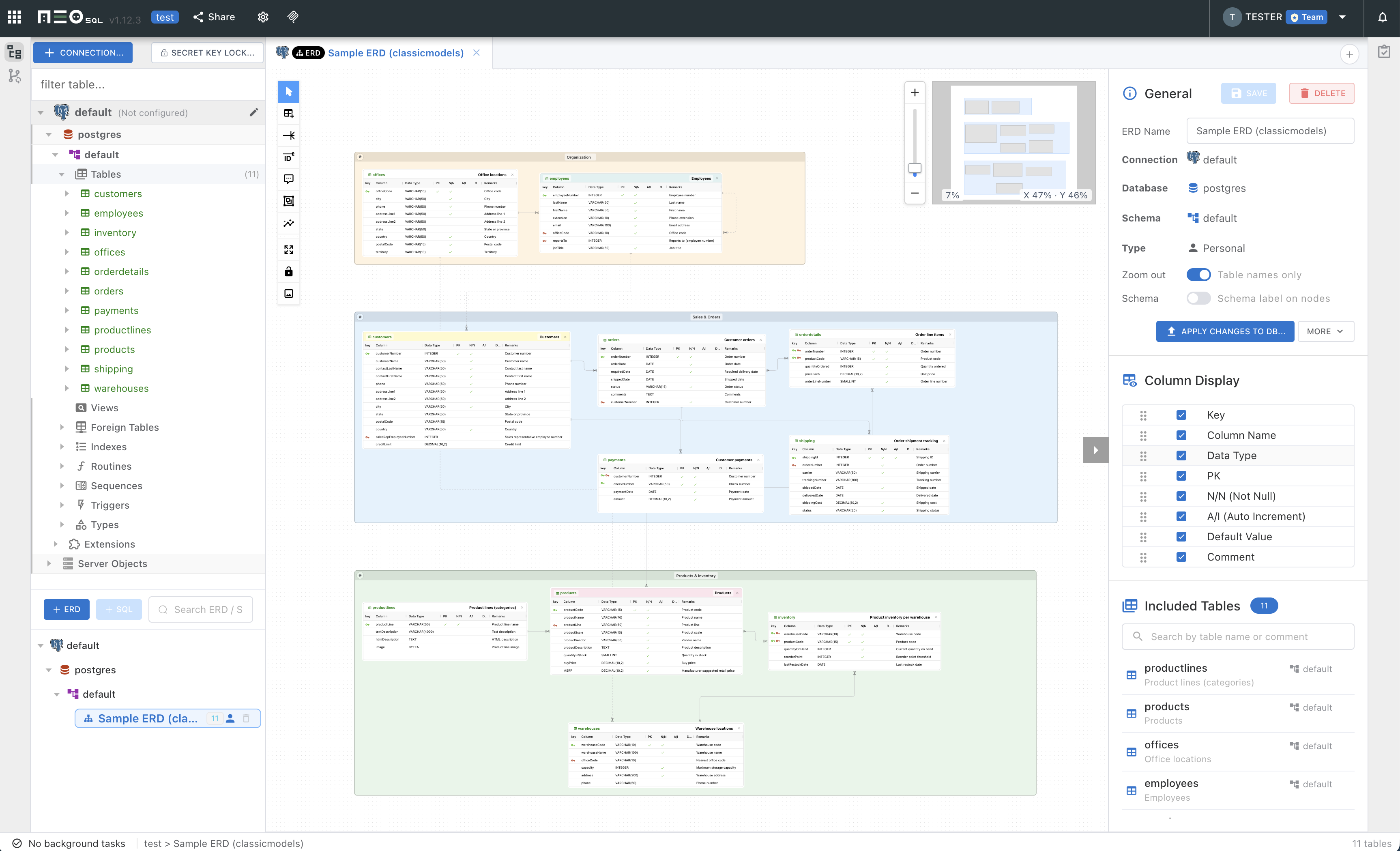Screen dimensions: 1400x851
Task: Zoom in with the plus button
Action: pos(915,92)
